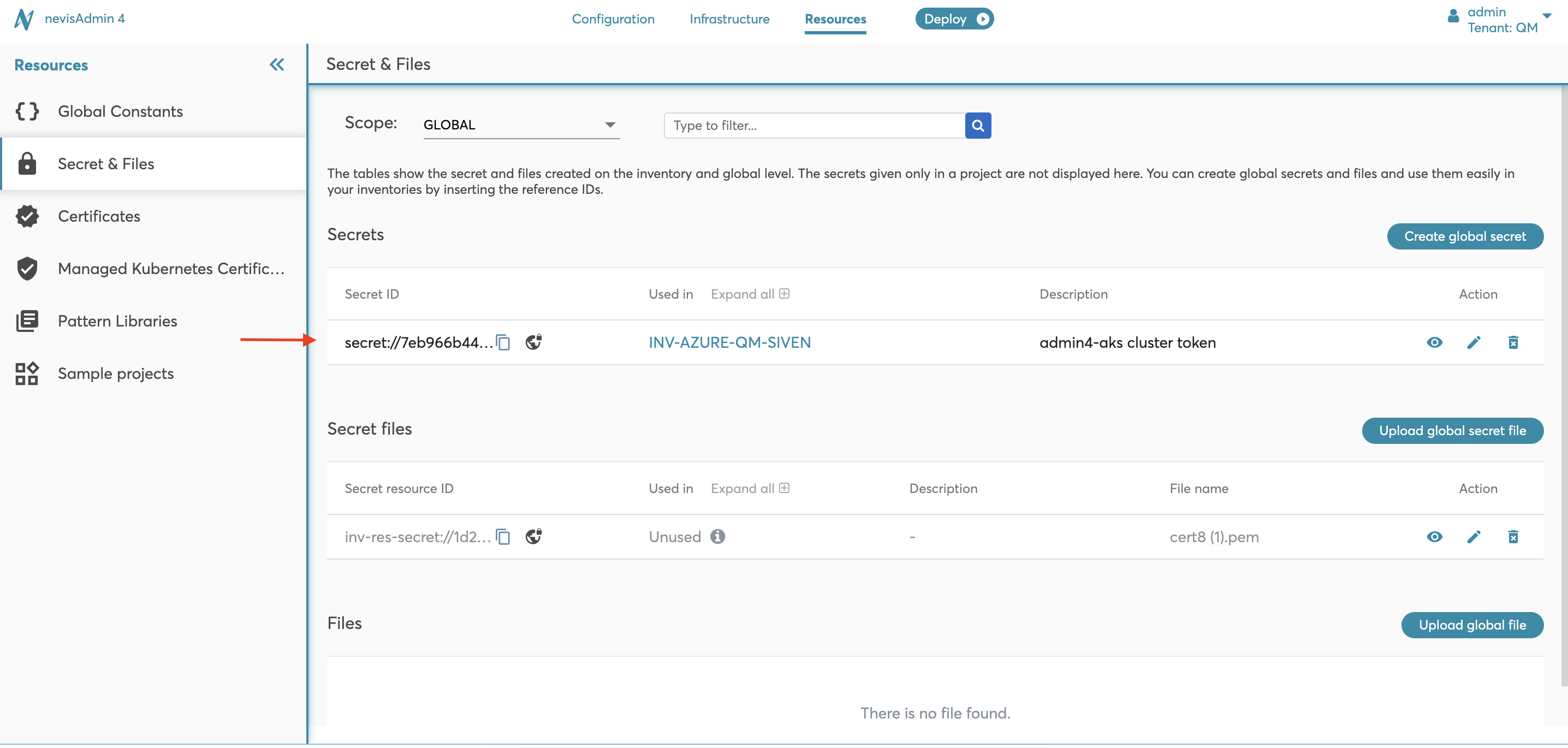
Task: Click the copy icon next to secret ID
Action: click(503, 343)
